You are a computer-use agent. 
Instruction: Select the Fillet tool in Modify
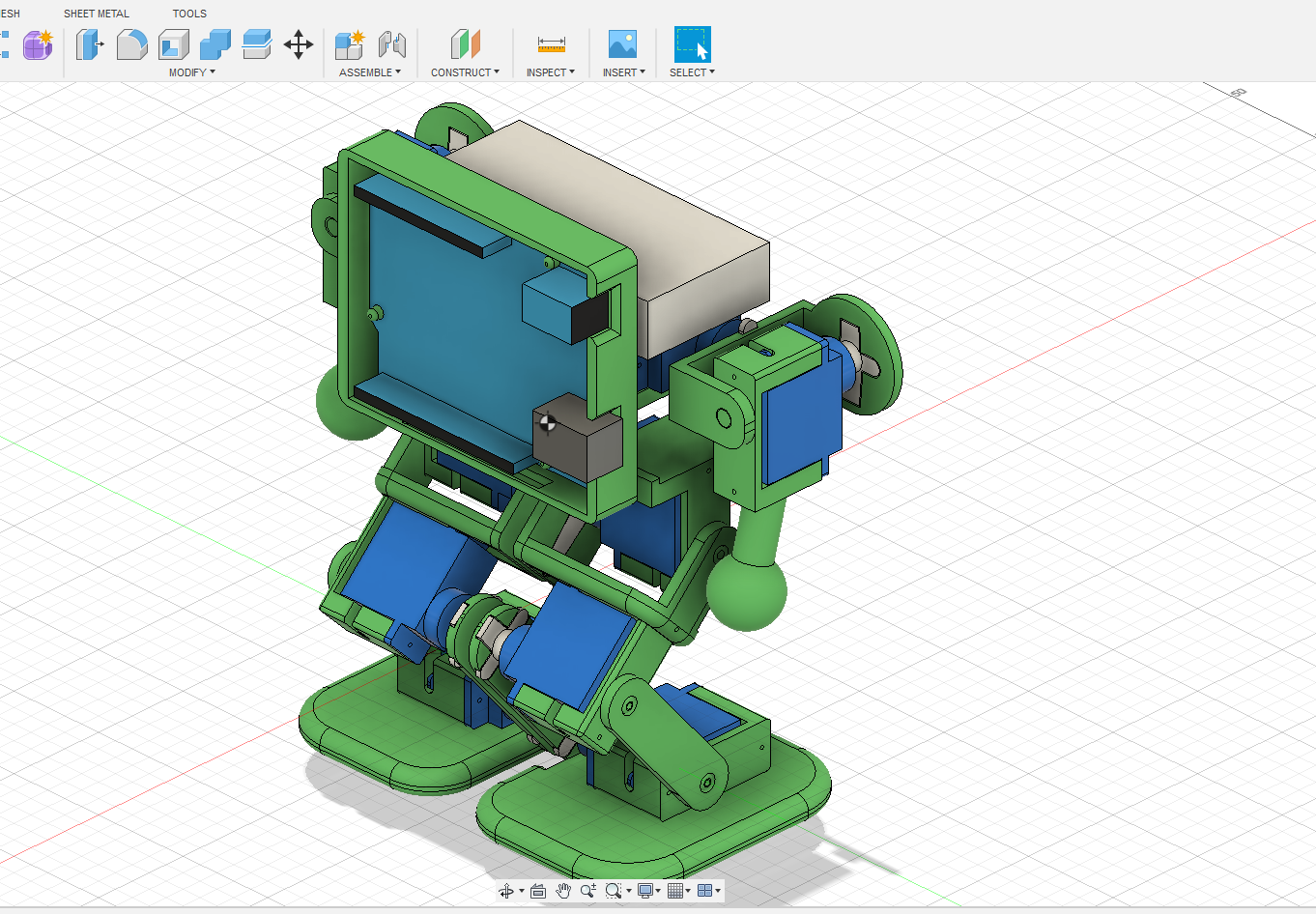132,44
